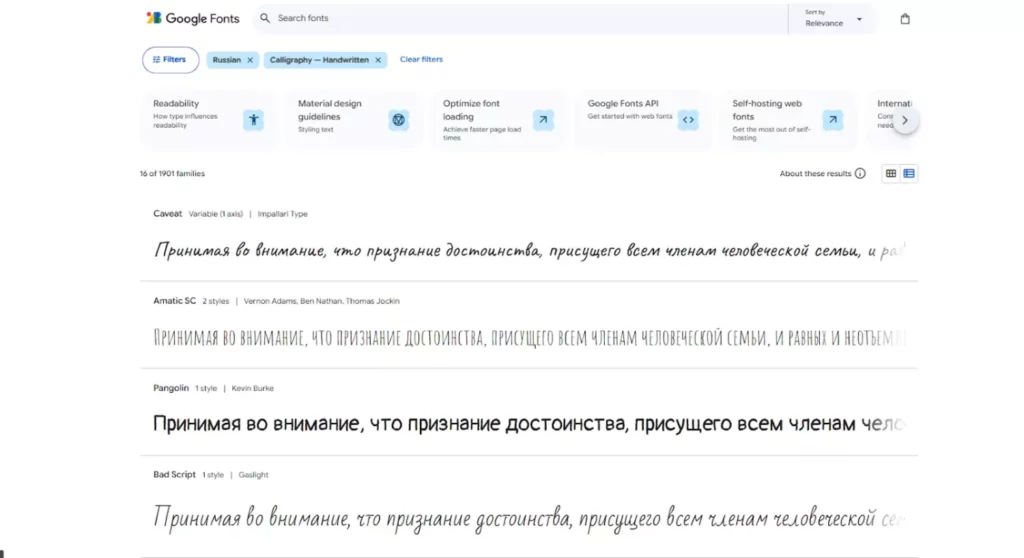Open the Filters panel
The width and height of the screenshot is (1024, 558).
tap(170, 60)
